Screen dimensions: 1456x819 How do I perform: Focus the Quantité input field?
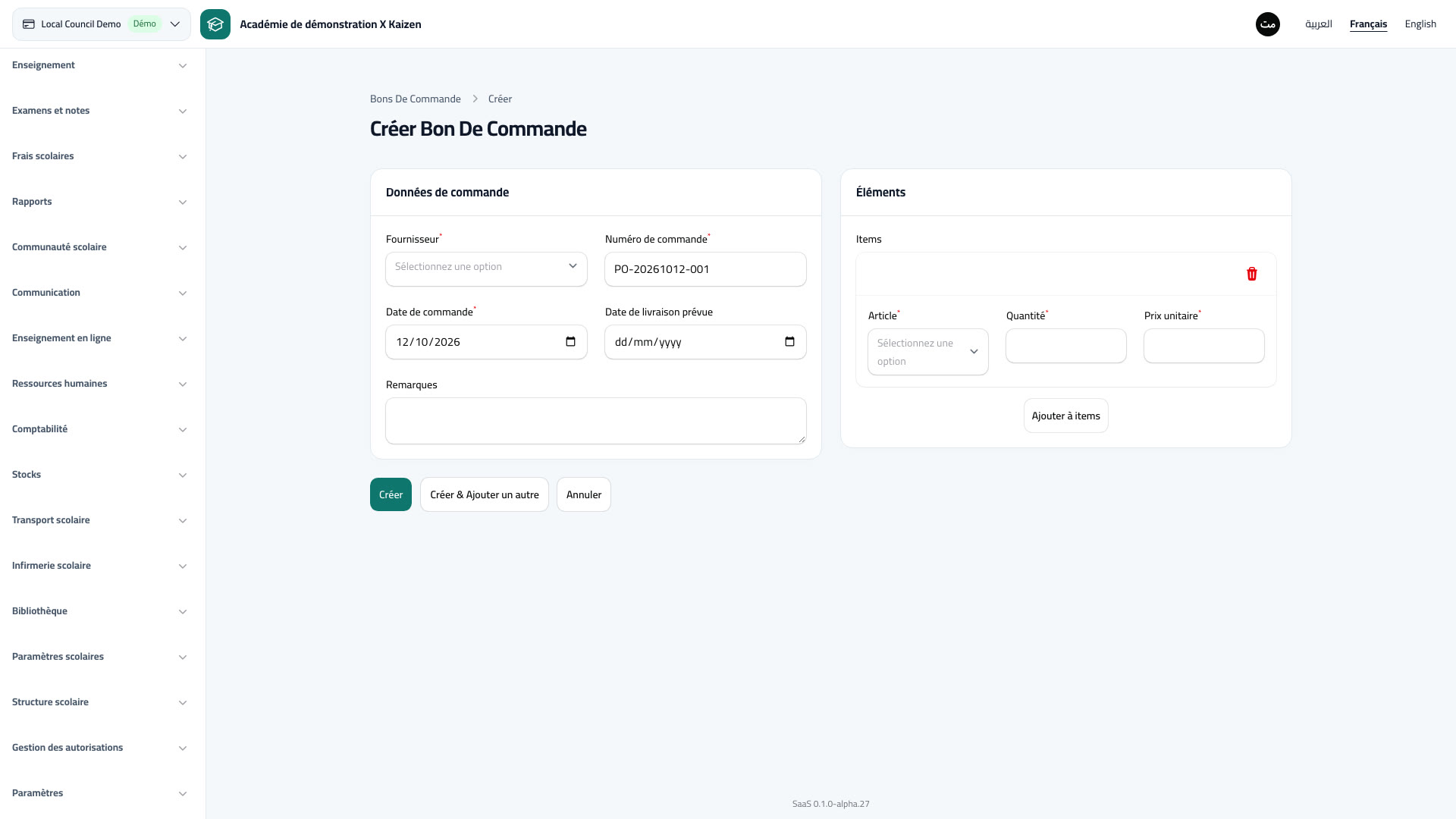1066,346
